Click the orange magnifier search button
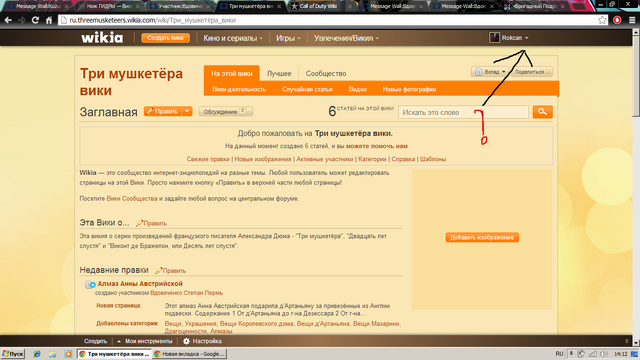This screenshot has height=360, width=640. 542,112
